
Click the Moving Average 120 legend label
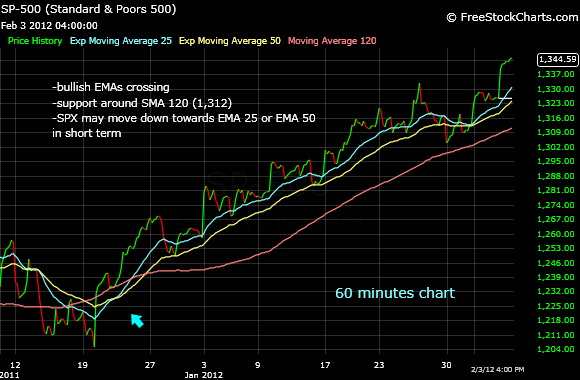point(332,41)
